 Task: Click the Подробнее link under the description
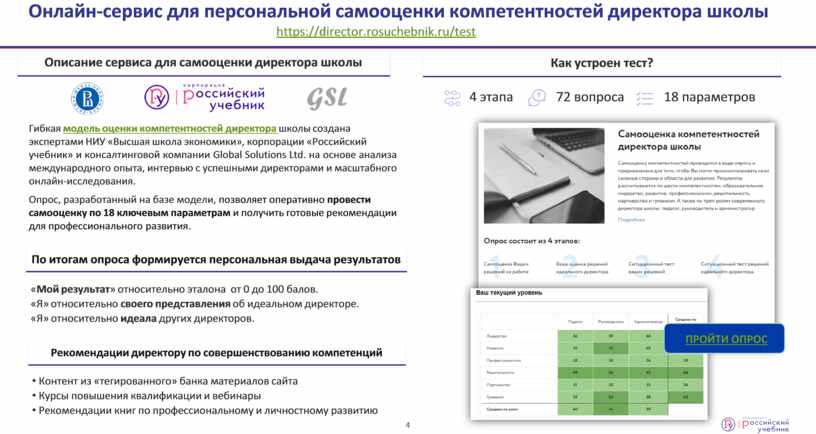coord(631,220)
